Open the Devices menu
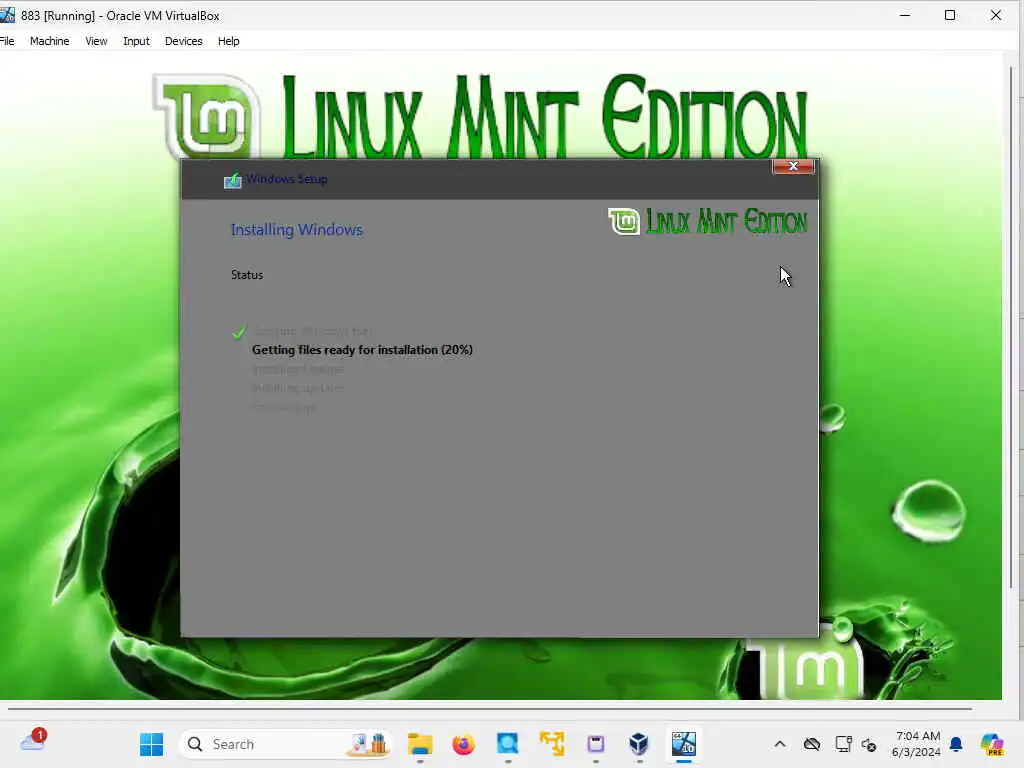 point(184,41)
